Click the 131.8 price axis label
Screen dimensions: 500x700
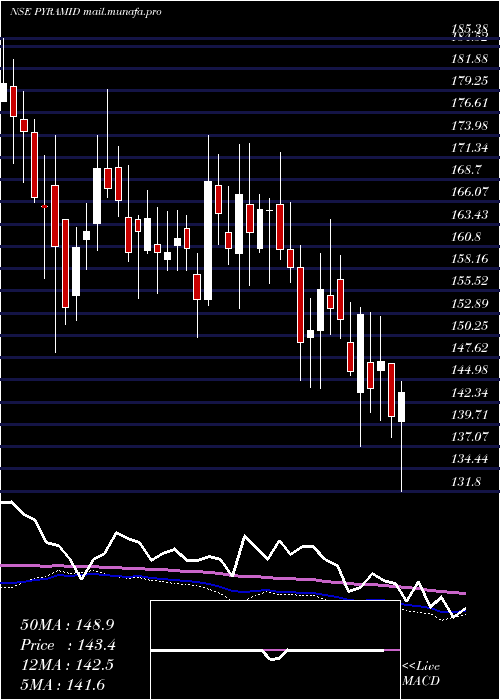466,482
